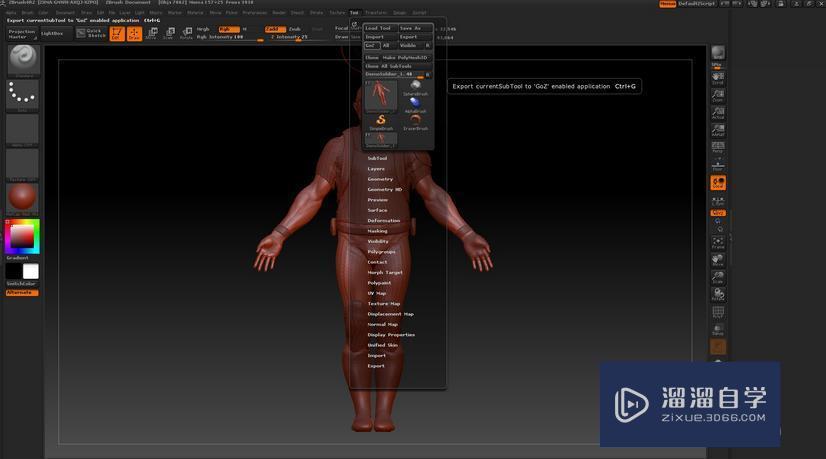Open the Polygroups sub-palette entry

(x=381, y=251)
